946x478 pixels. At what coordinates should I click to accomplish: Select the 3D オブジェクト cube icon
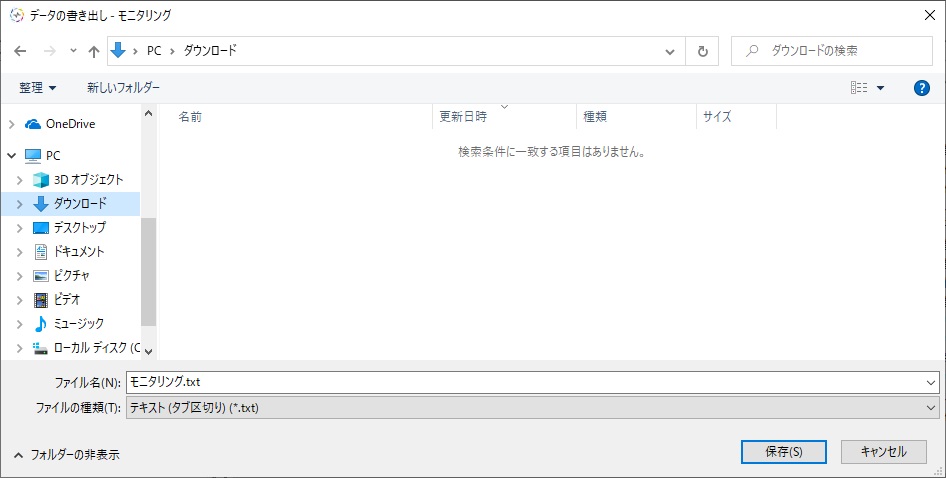[40, 179]
